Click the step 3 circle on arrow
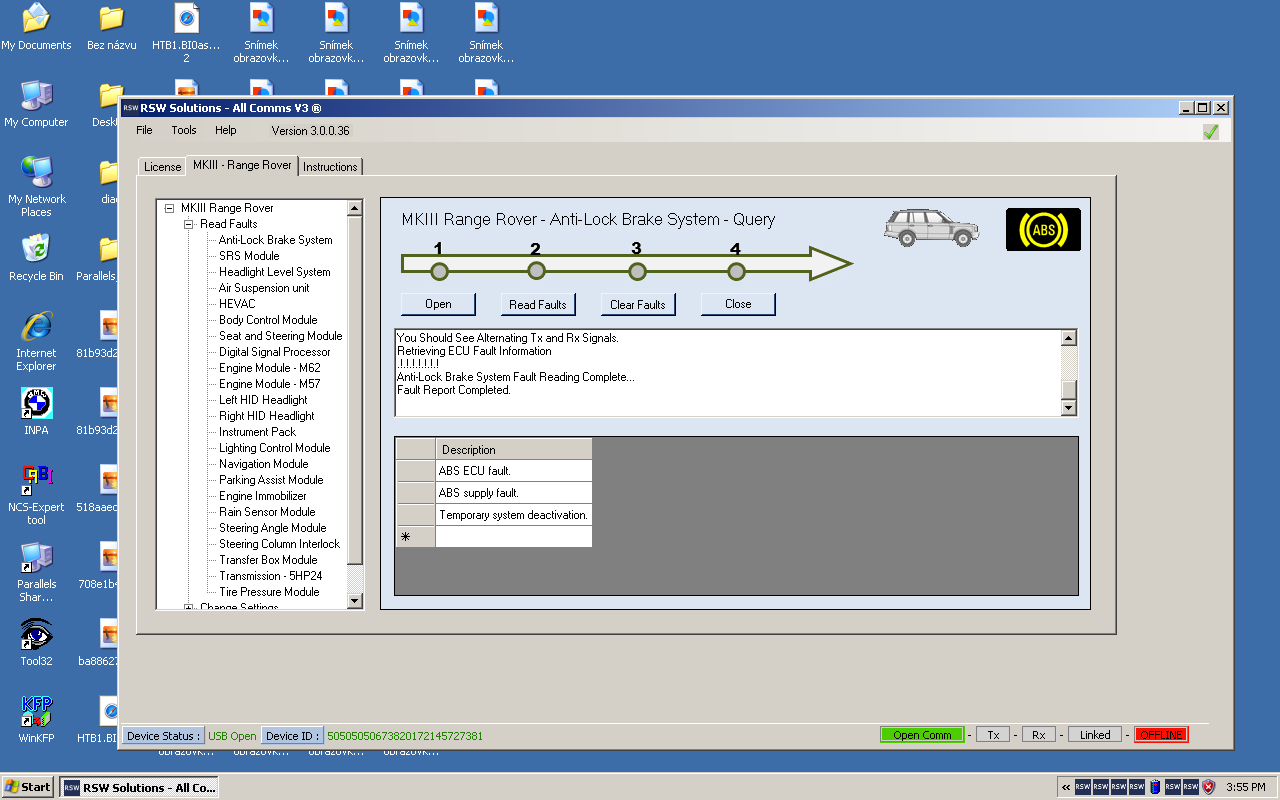Image resolution: width=1280 pixels, height=800 pixels. (636, 271)
